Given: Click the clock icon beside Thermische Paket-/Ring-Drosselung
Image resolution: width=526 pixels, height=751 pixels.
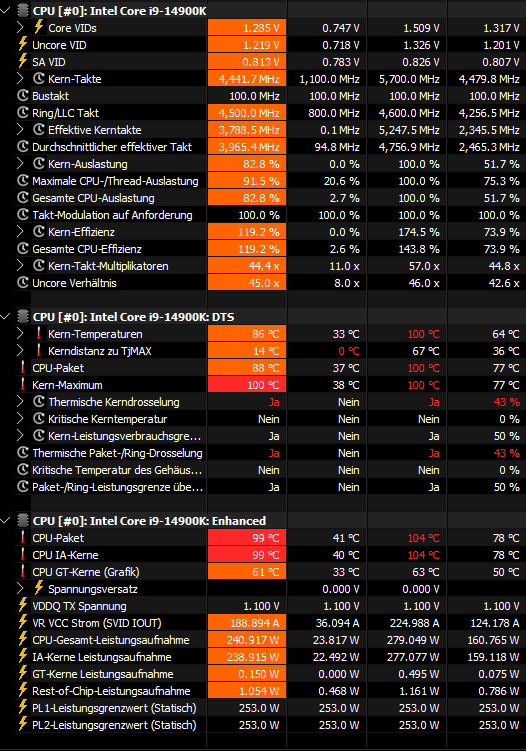Looking at the screenshot, I should click(23, 453).
